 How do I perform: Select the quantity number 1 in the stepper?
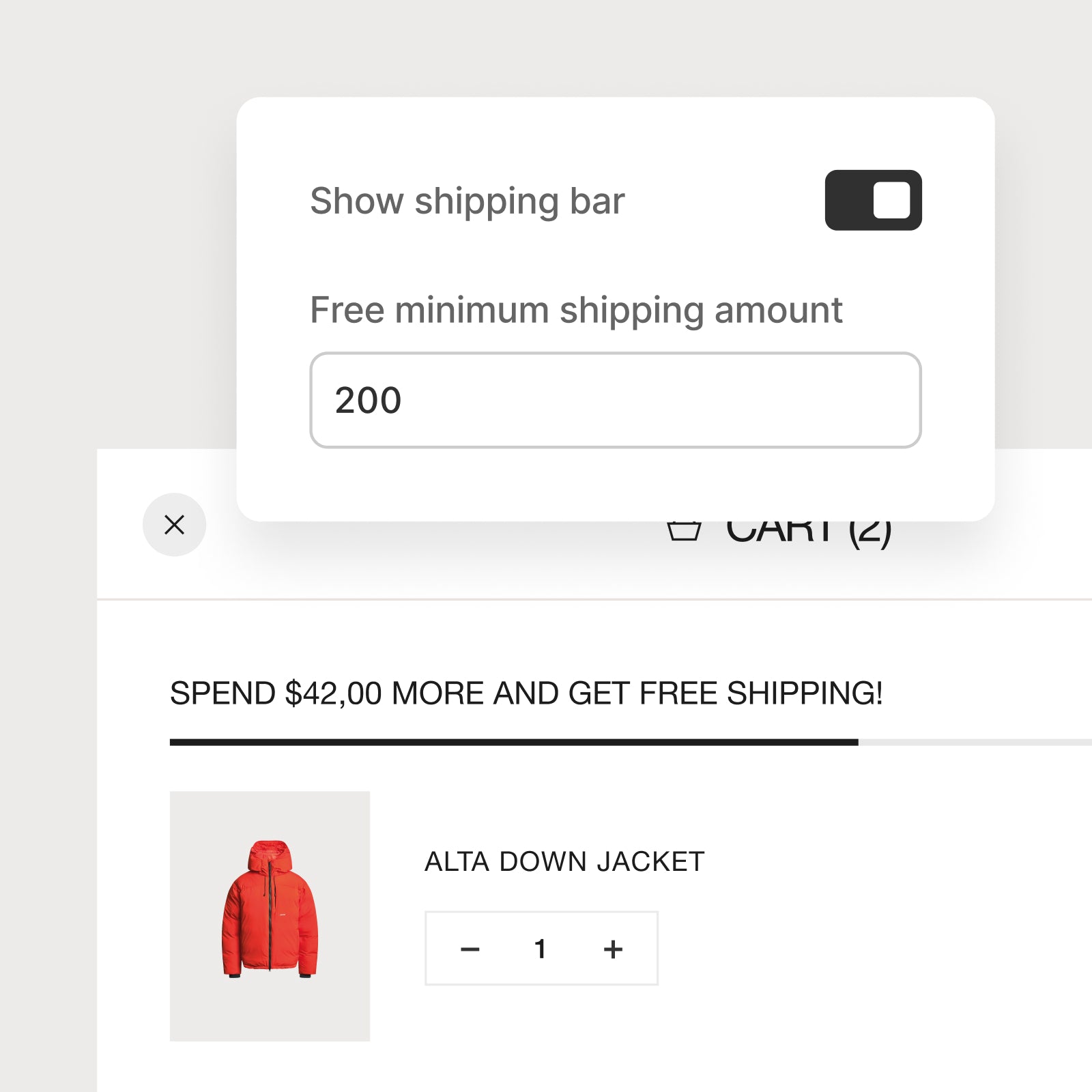click(x=540, y=949)
